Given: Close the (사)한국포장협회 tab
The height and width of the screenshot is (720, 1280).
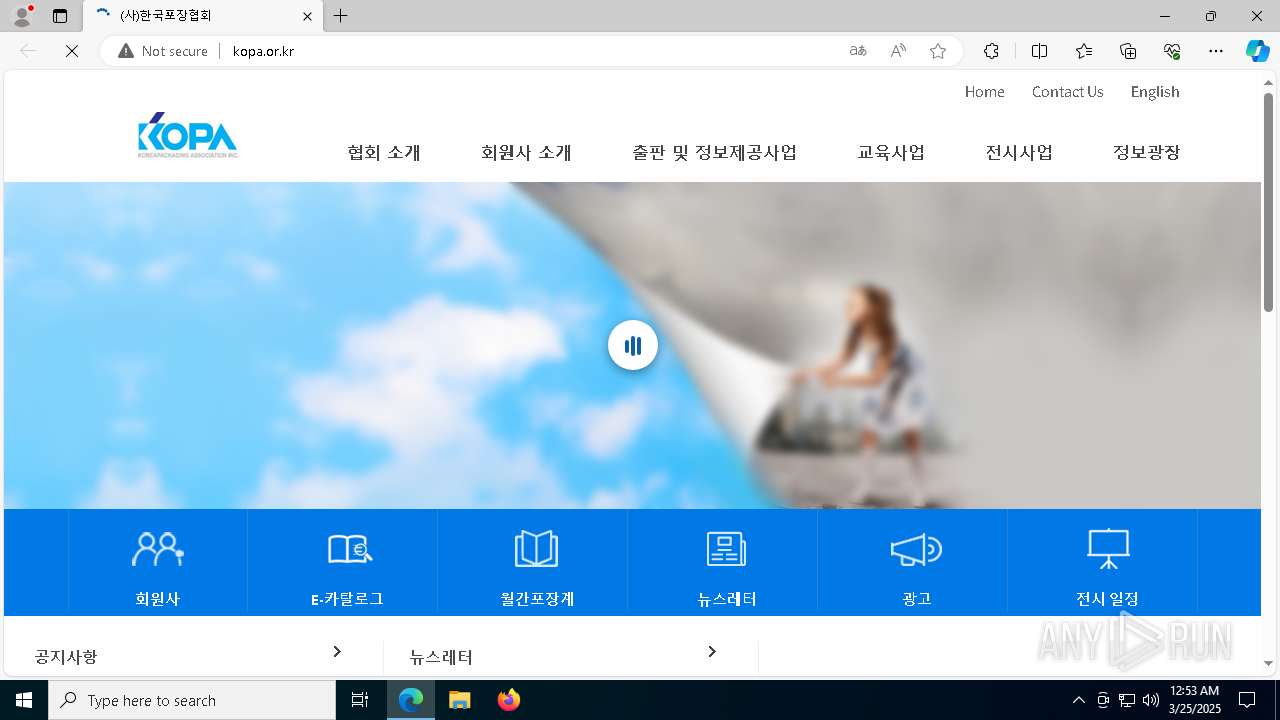Looking at the screenshot, I should pos(308,16).
